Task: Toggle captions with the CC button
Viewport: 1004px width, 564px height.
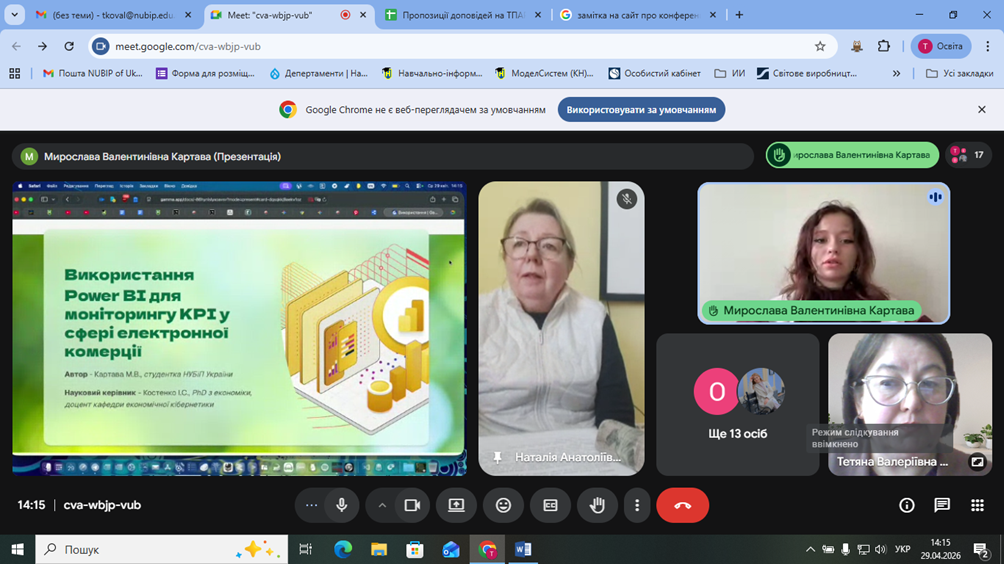Action: (550, 505)
